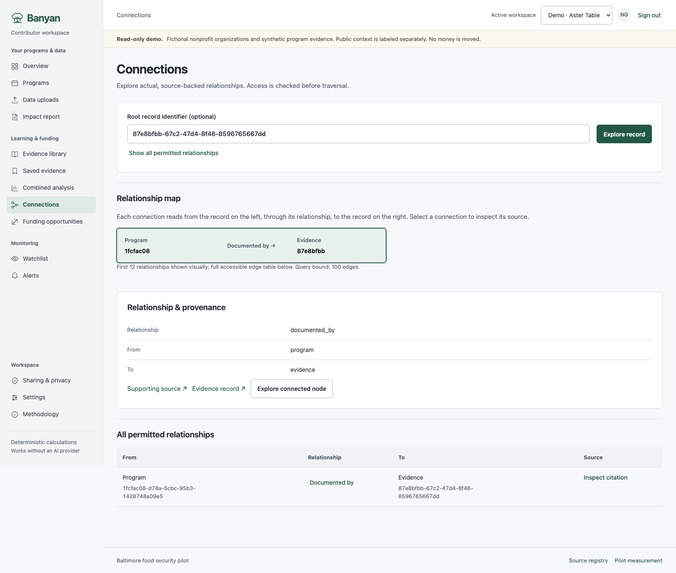Image resolution: width=676 pixels, height=573 pixels.
Task: Open Data uploads section
Action: [51, 100]
